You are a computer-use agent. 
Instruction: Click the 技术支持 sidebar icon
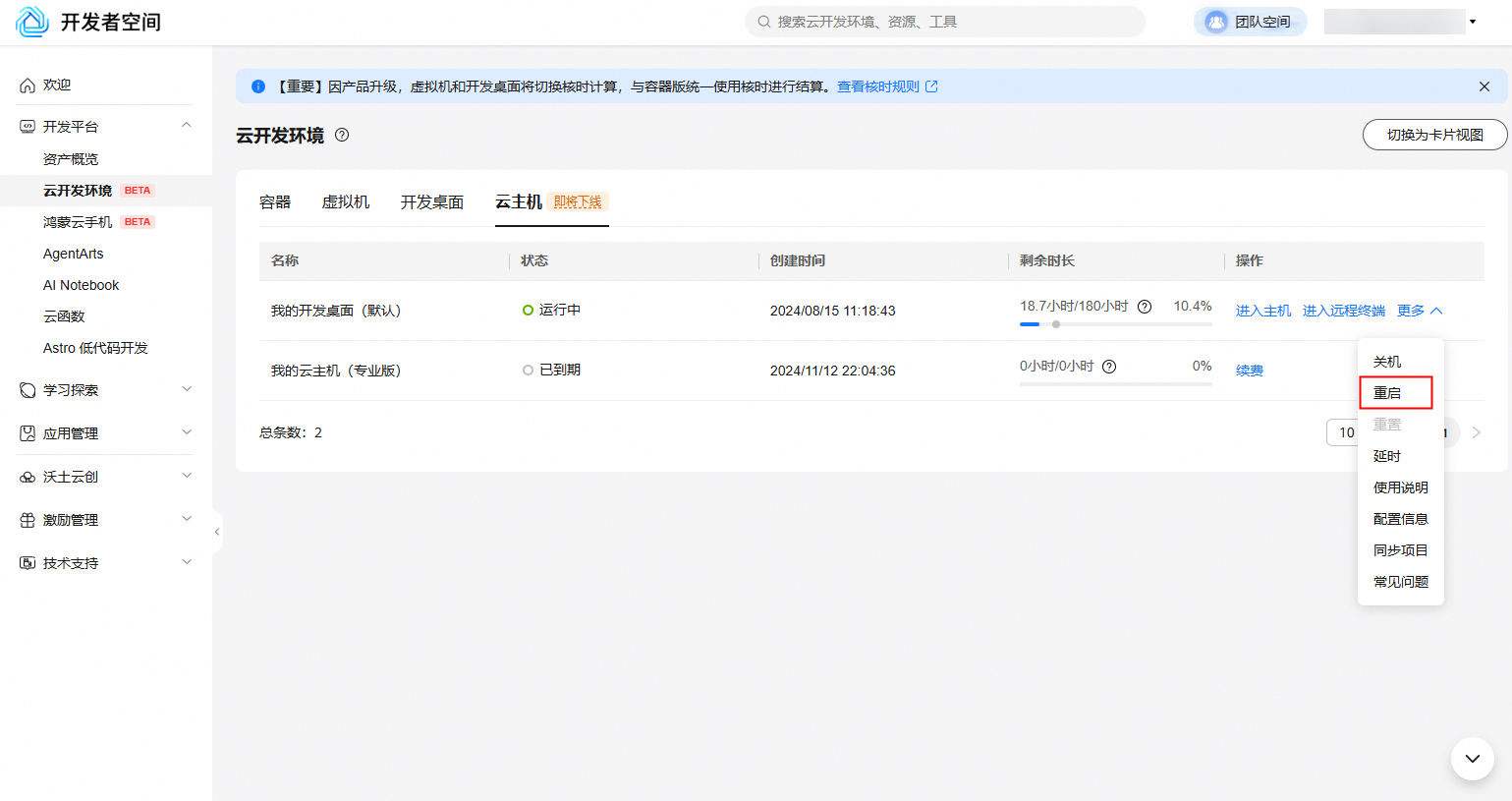click(x=28, y=563)
